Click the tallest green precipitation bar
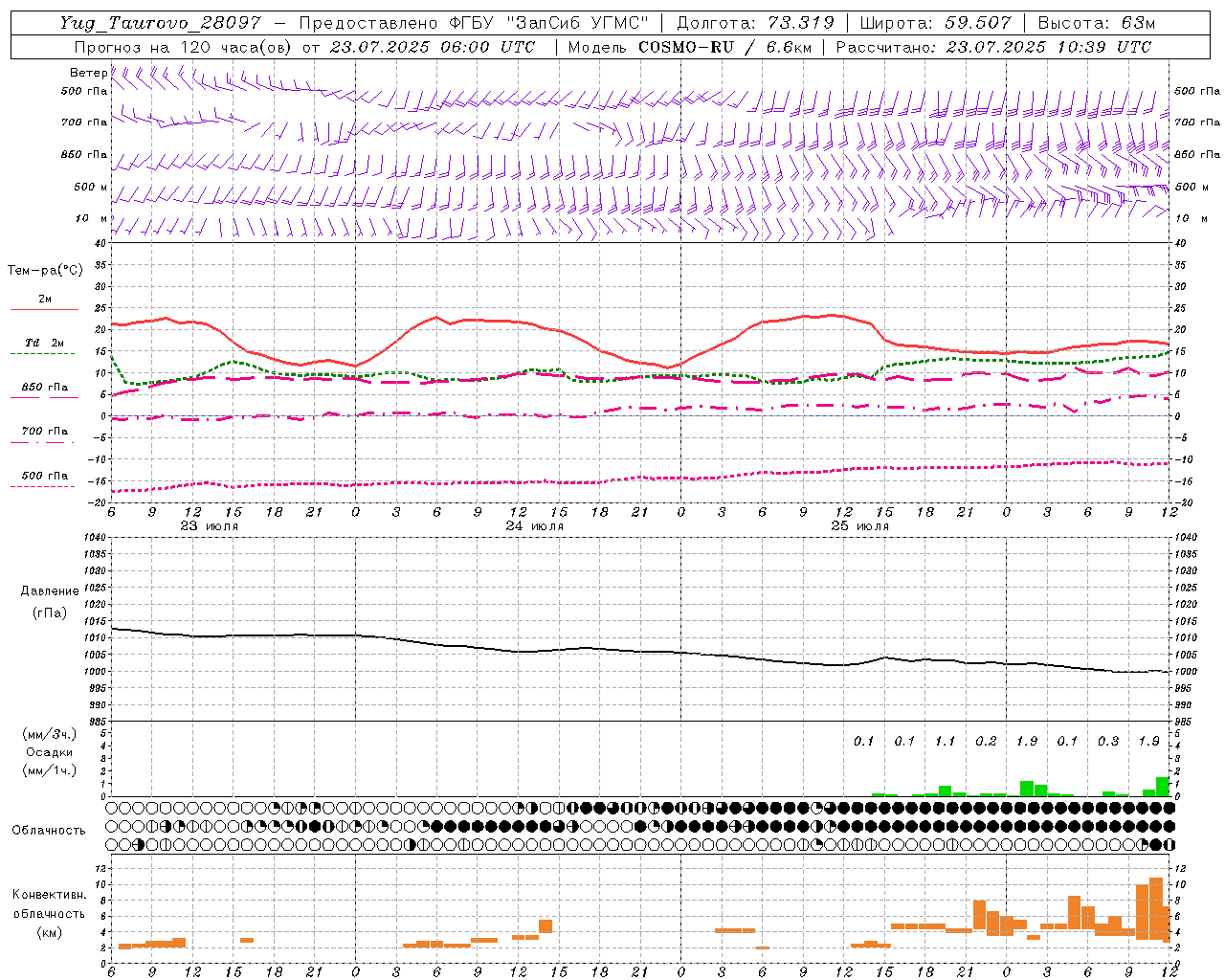 tap(1163, 787)
